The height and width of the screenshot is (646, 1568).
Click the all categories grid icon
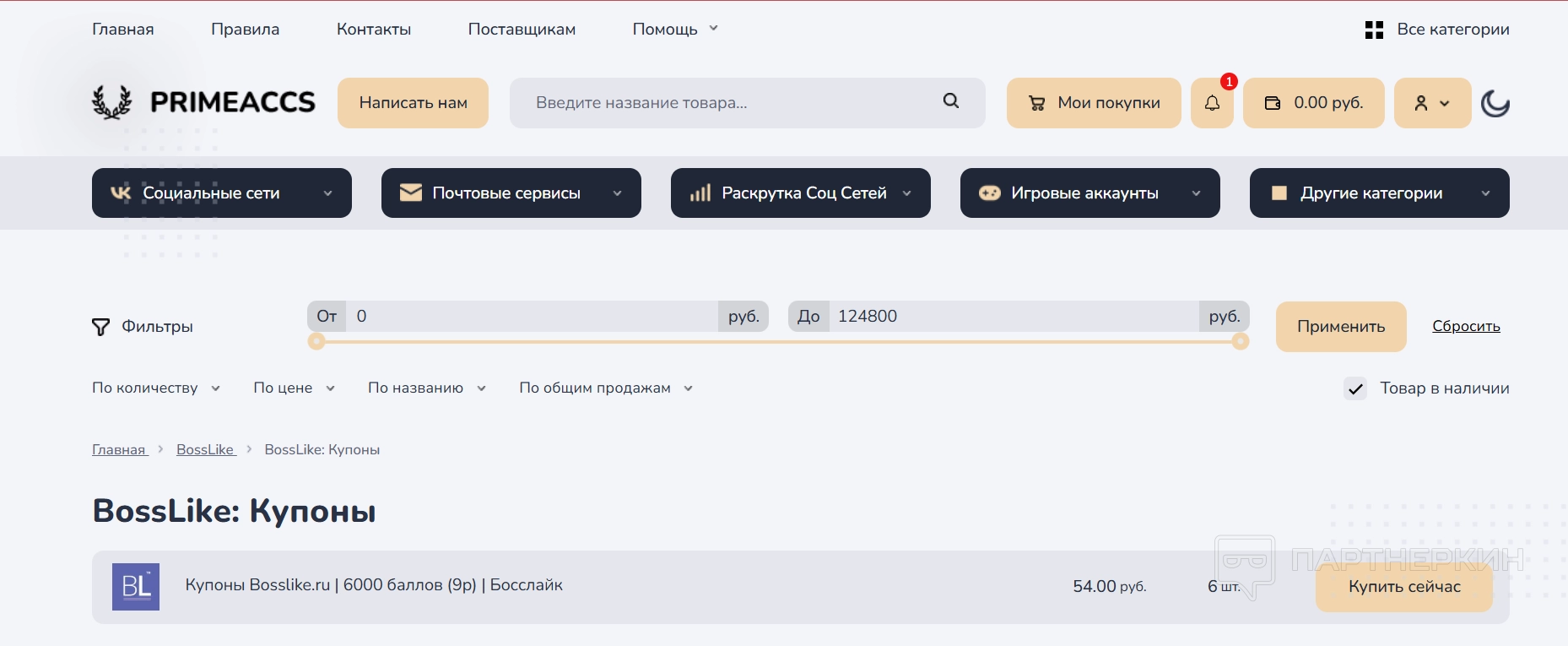[1374, 30]
